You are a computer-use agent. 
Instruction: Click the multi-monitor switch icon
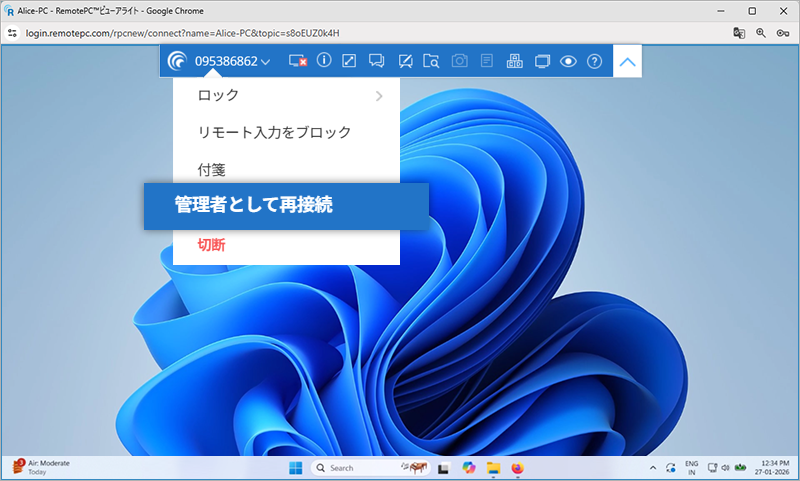(542, 61)
